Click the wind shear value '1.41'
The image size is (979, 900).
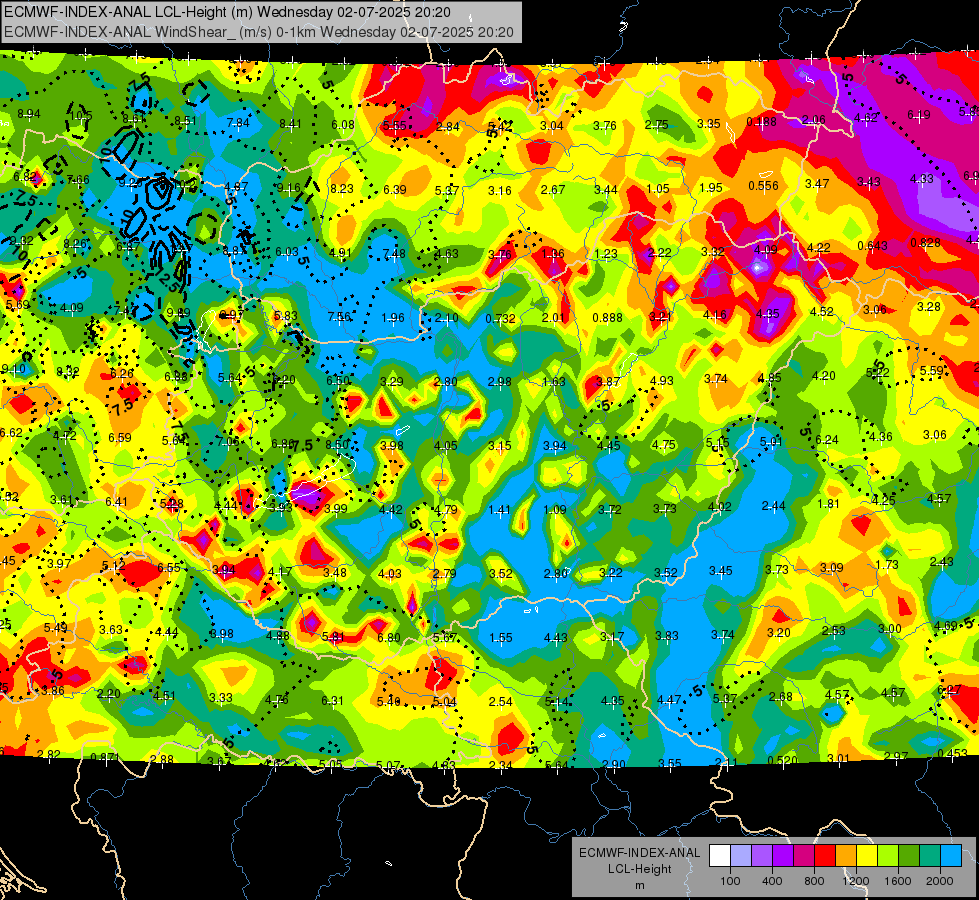499,510
